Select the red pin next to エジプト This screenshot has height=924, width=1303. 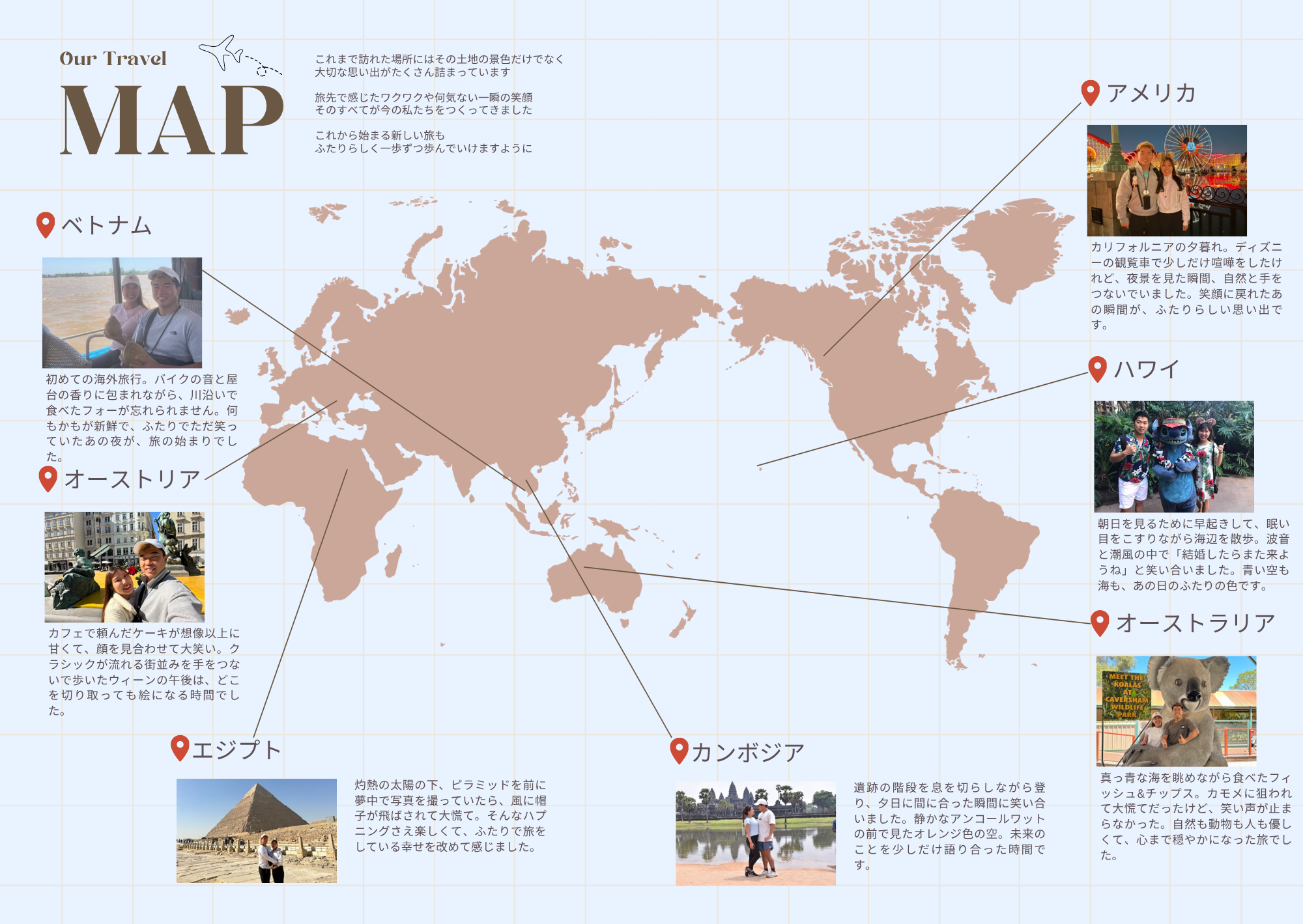click(180, 748)
